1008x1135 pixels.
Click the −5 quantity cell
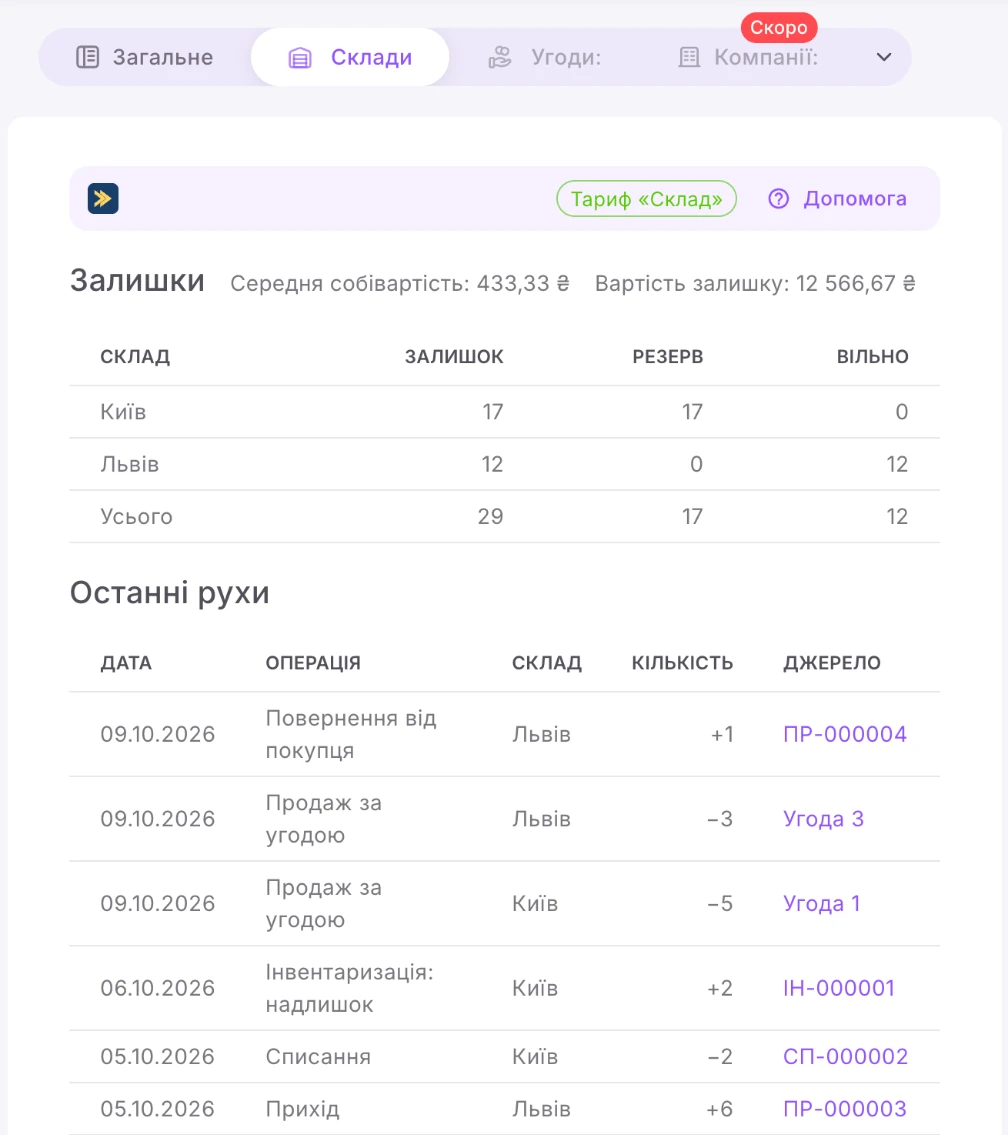click(720, 903)
